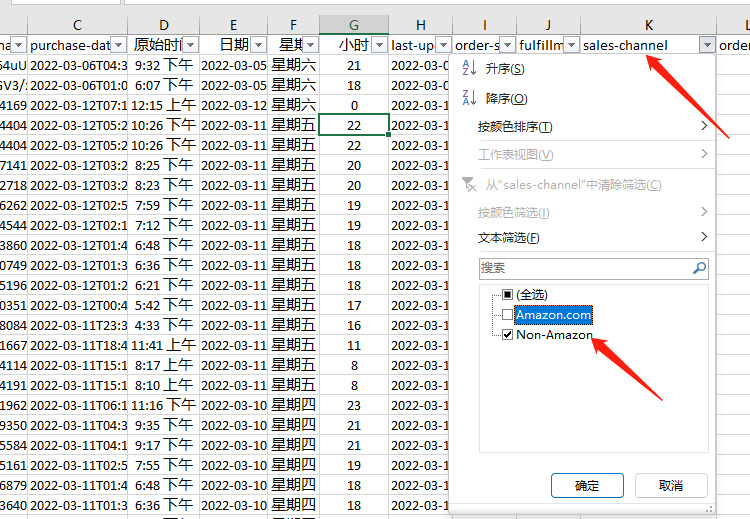Select column K header
750x519 pixels.
pyautogui.click(x=648, y=25)
